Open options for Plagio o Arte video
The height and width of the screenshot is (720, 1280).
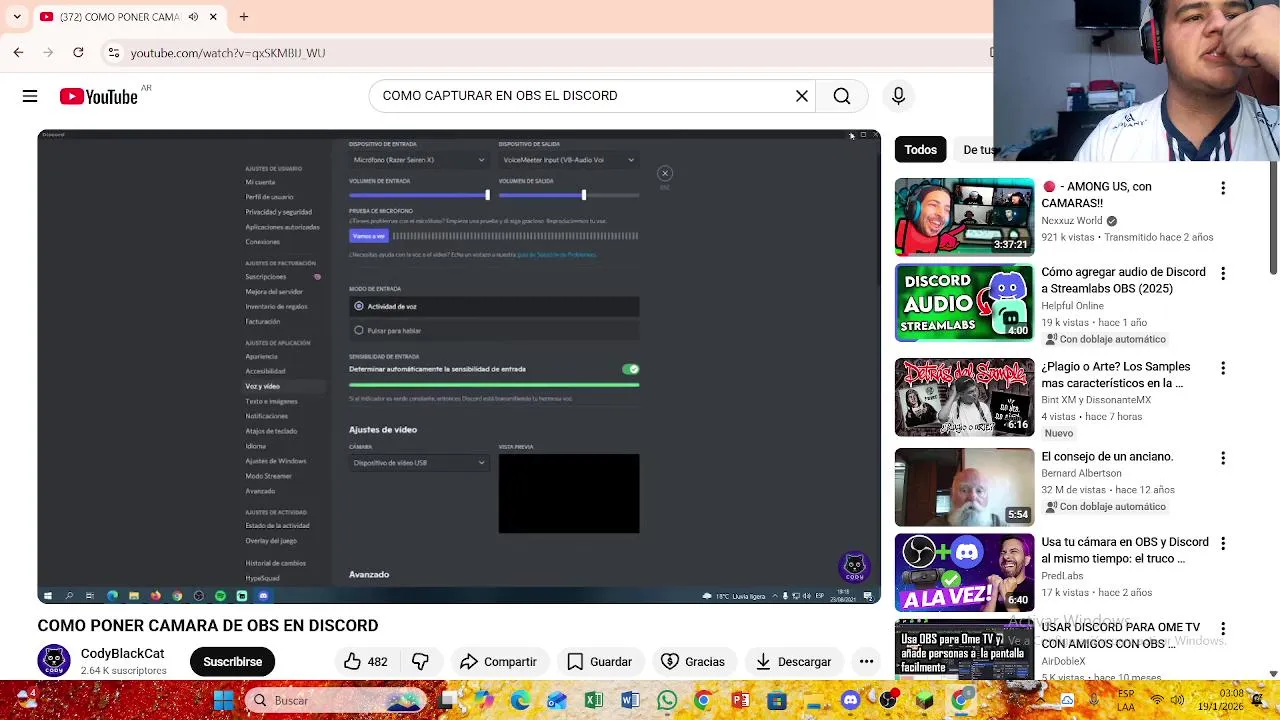tap(1223, 368)
